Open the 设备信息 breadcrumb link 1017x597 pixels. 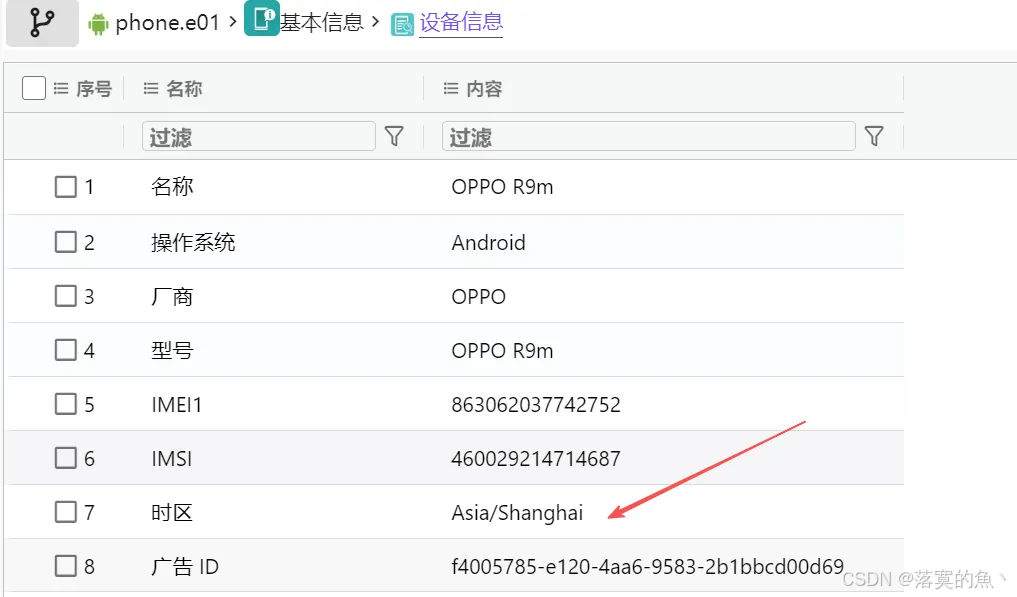coord(461,23)
